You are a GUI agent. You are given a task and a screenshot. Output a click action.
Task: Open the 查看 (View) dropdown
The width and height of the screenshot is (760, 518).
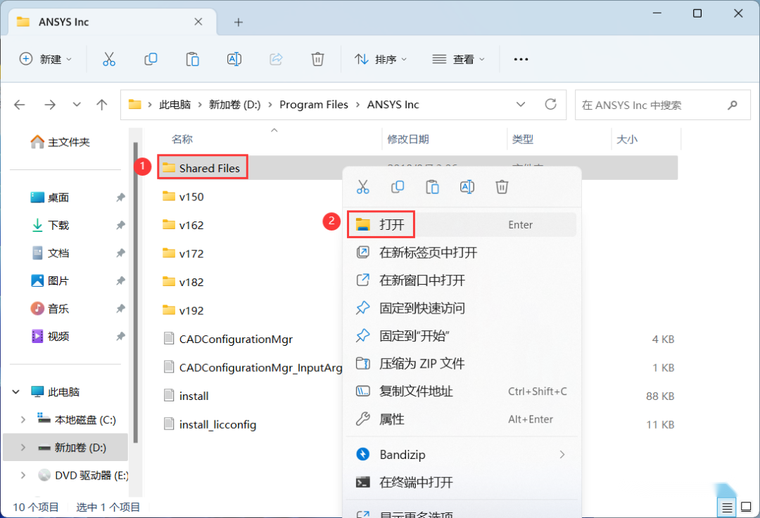coord(459,59)
